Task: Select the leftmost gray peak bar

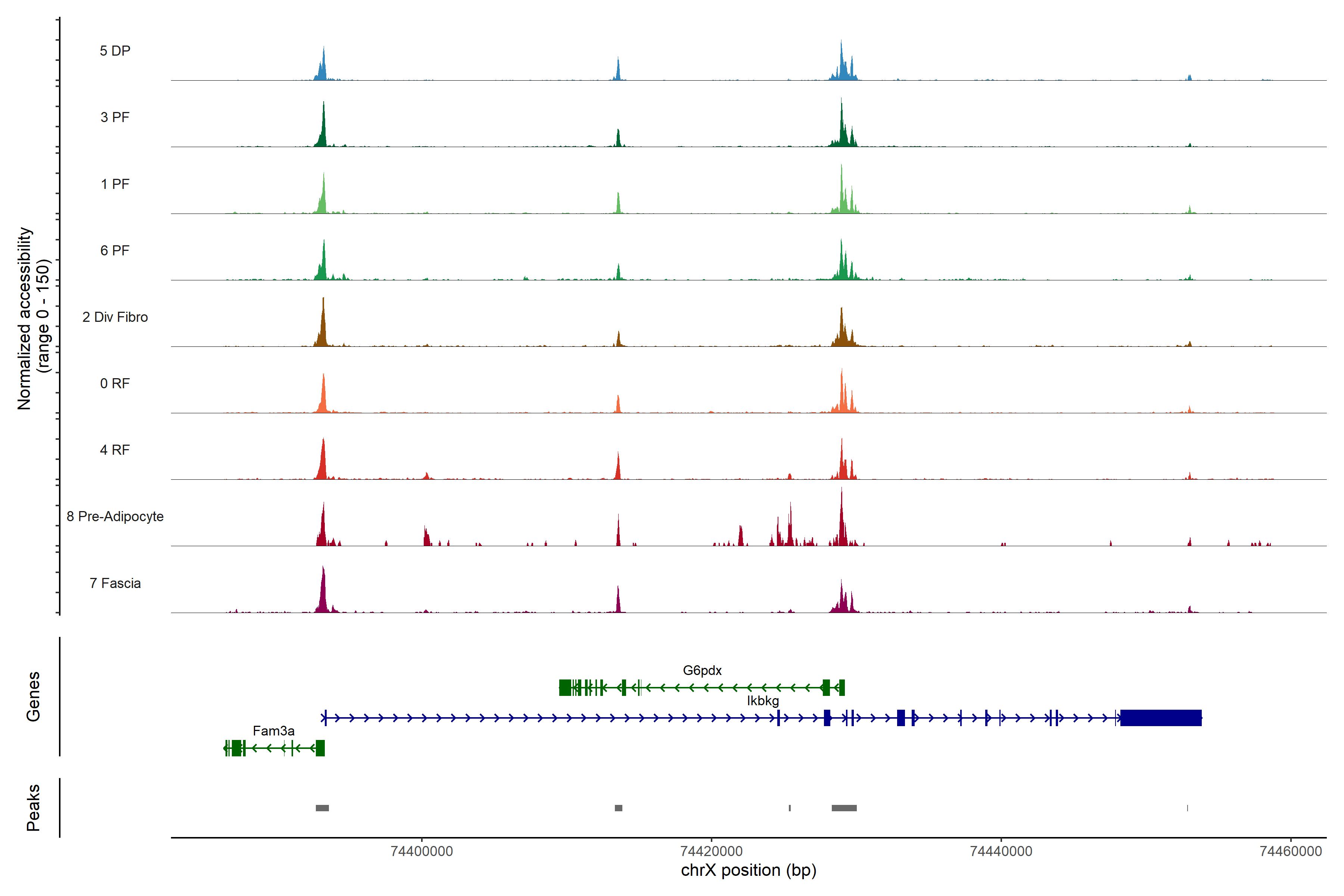Action: click(x=322, y=808)
